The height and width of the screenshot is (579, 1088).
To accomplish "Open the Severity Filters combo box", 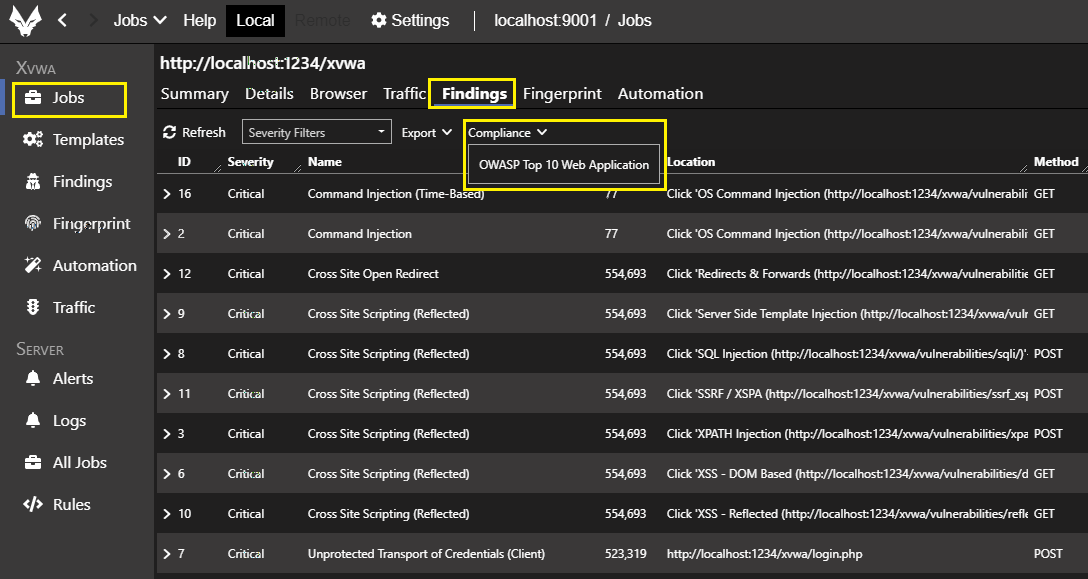I will tap(316, 132).
